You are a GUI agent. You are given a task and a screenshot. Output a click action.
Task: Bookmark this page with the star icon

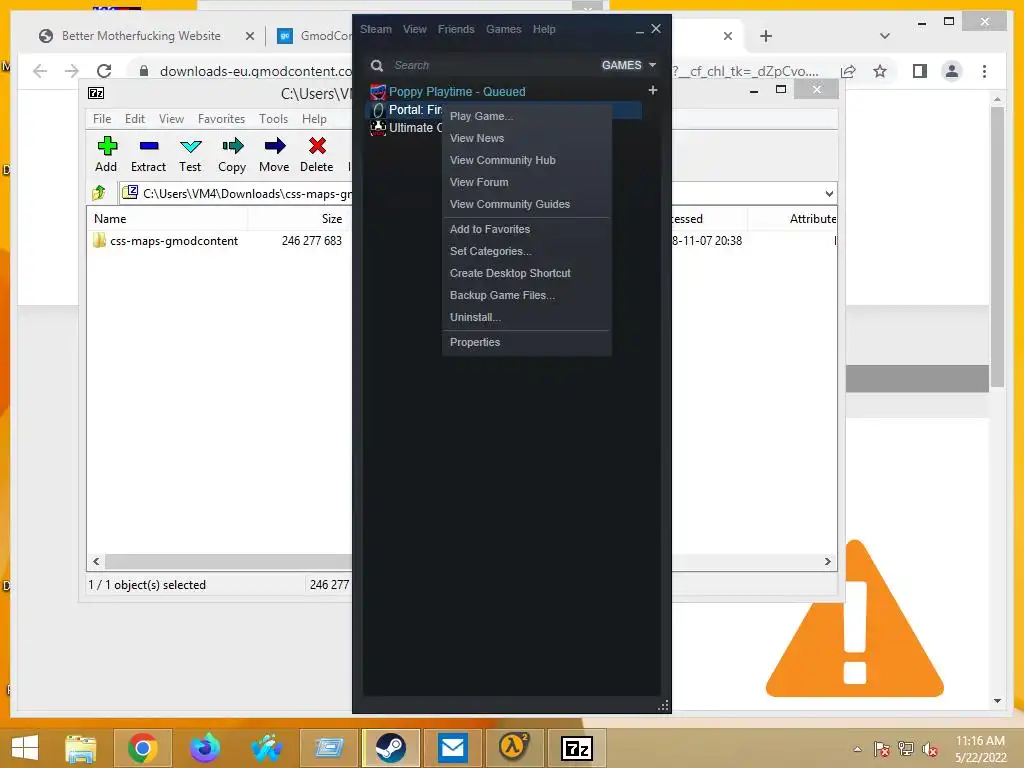pos(880,71)
